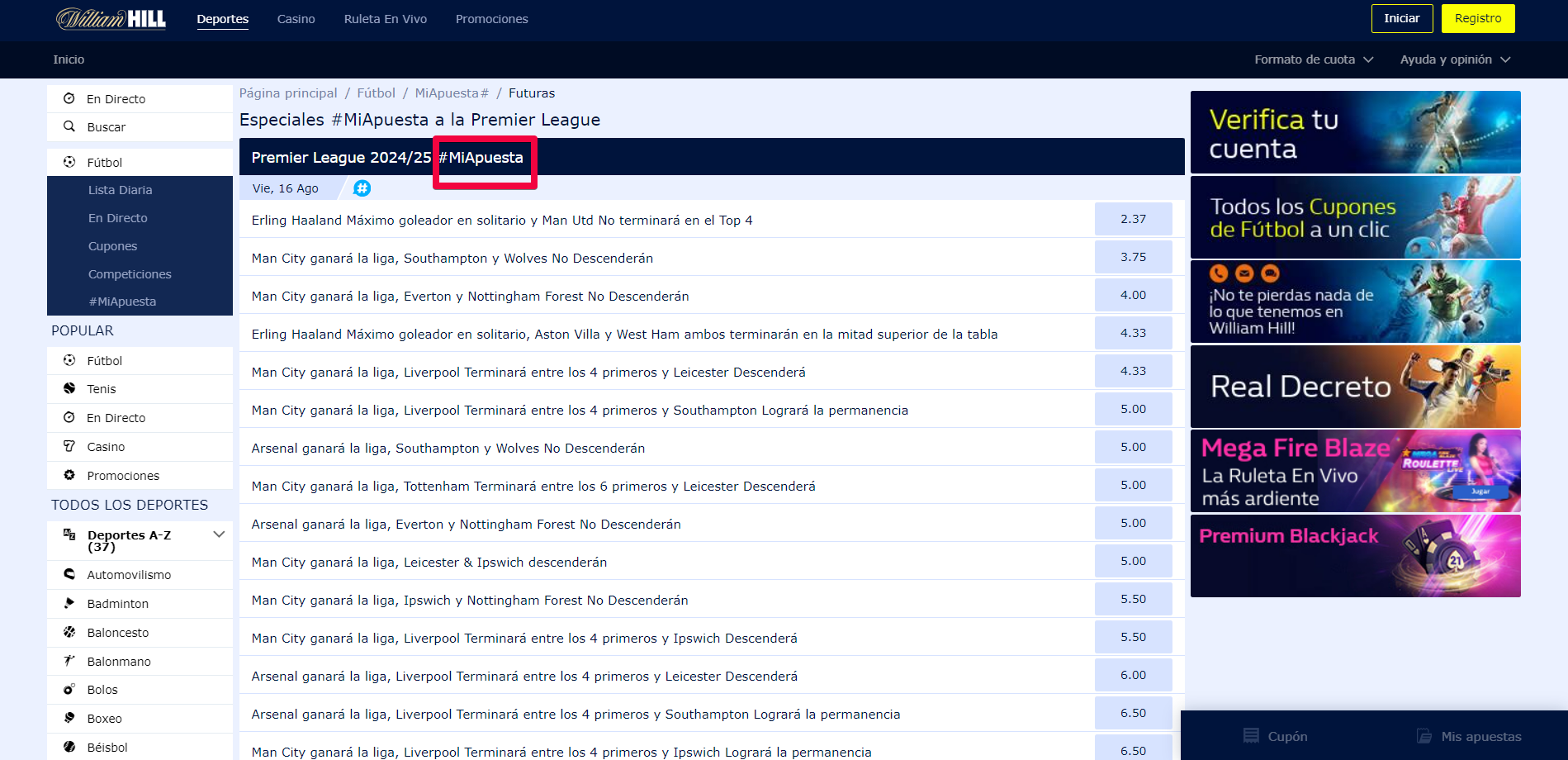Image resolution: width=1568 pixels, height=760 pixels.
Task: Collapse the Deportes A-Z list chevron
Action: click(219, 534)
